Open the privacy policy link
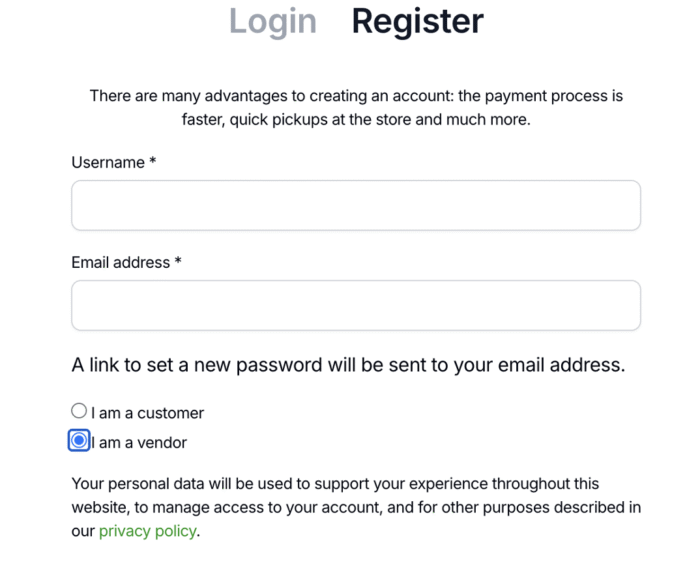Image resolution: width=700 pixels, height=567 pixels. 147,531
